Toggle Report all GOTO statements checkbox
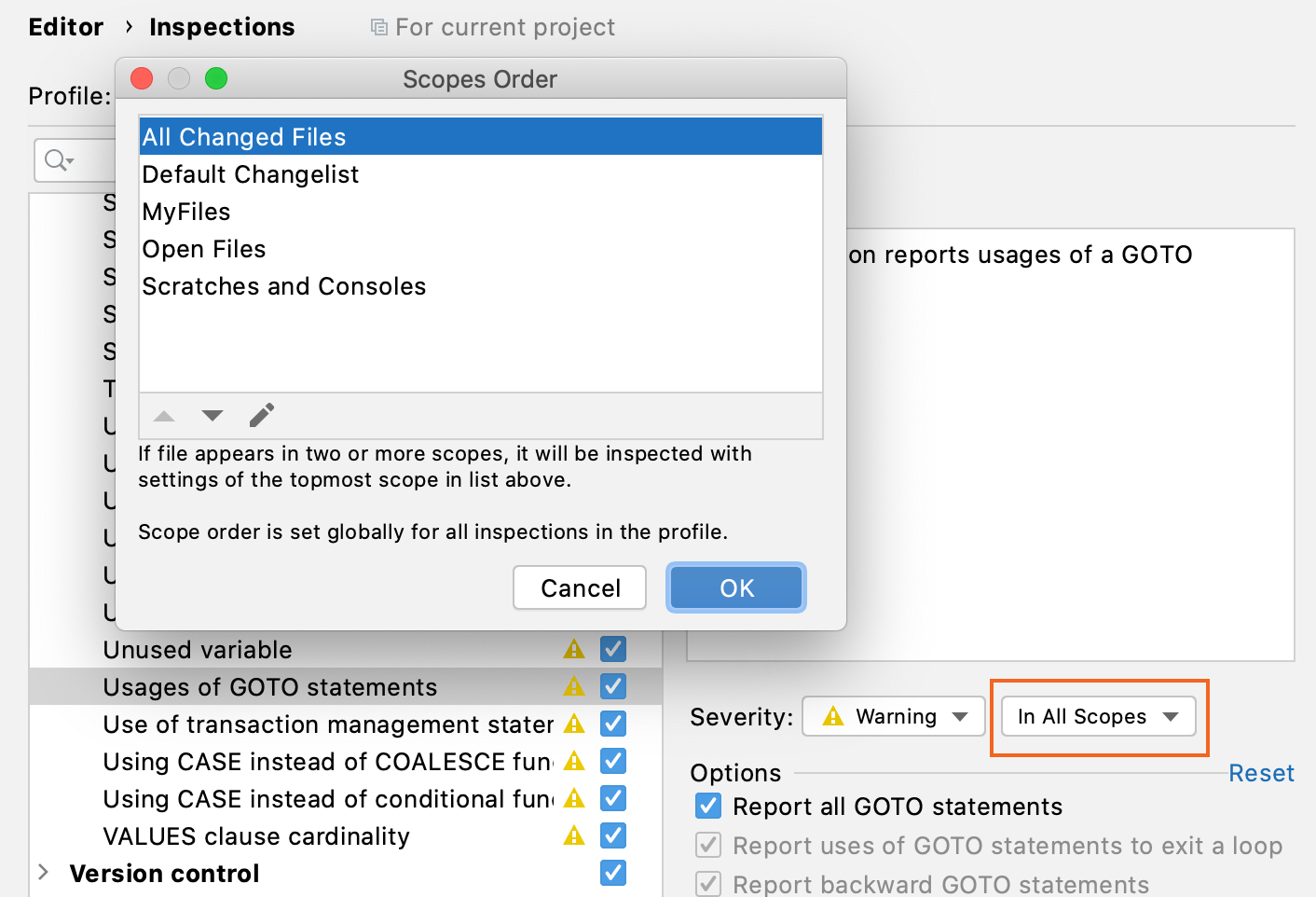This screenshot has height=897, width=1316. click(x=708, y=806)
